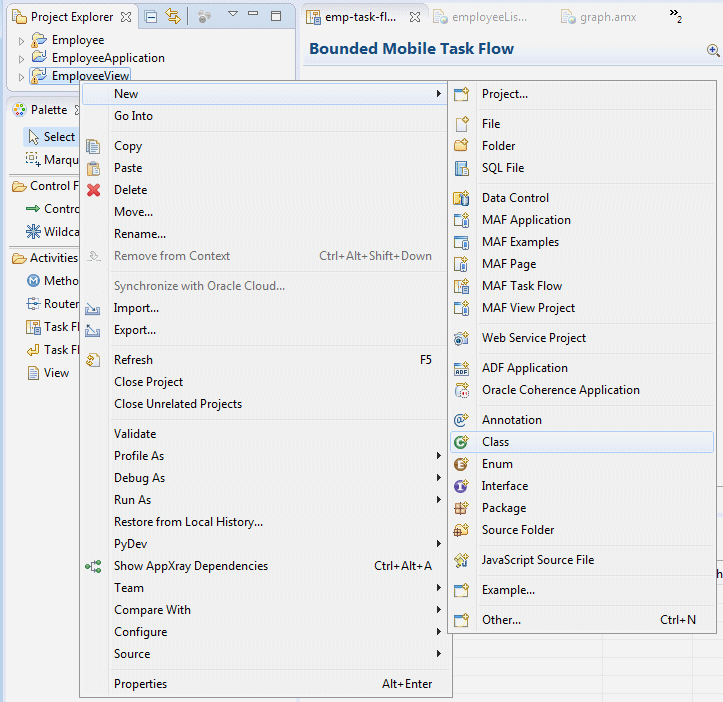Close the emp-task-fl... editor tab
The image size is (723, 702).
pyautogui.click(x=415, y=18)
